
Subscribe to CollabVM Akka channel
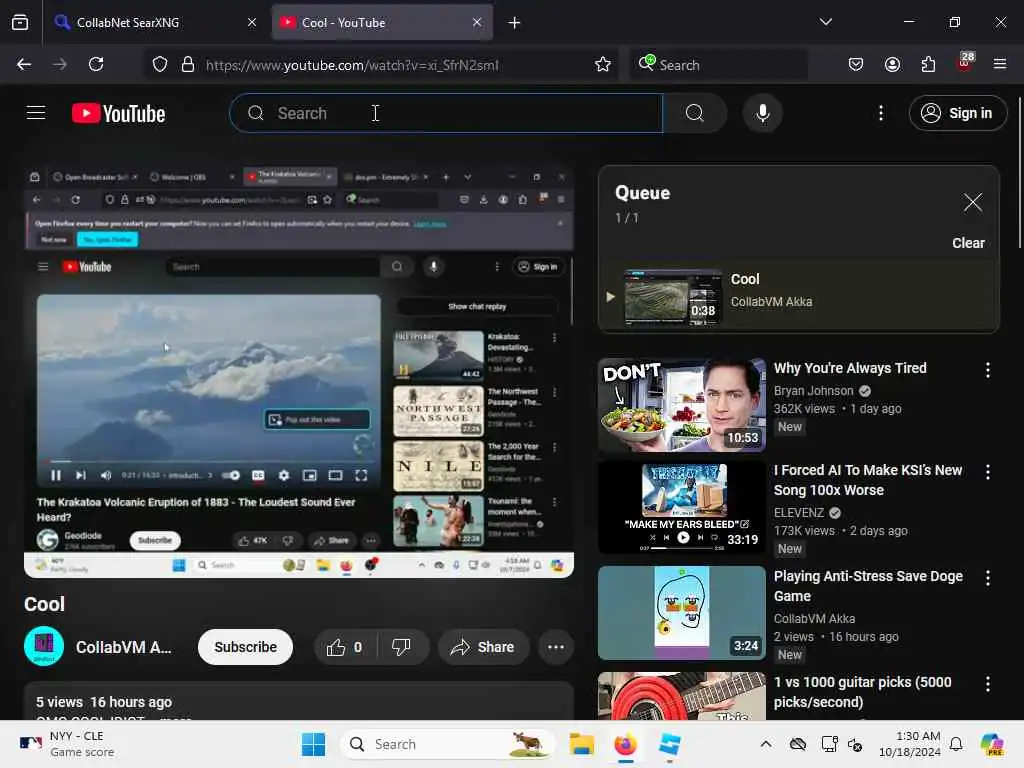click(x=246, y=647)
